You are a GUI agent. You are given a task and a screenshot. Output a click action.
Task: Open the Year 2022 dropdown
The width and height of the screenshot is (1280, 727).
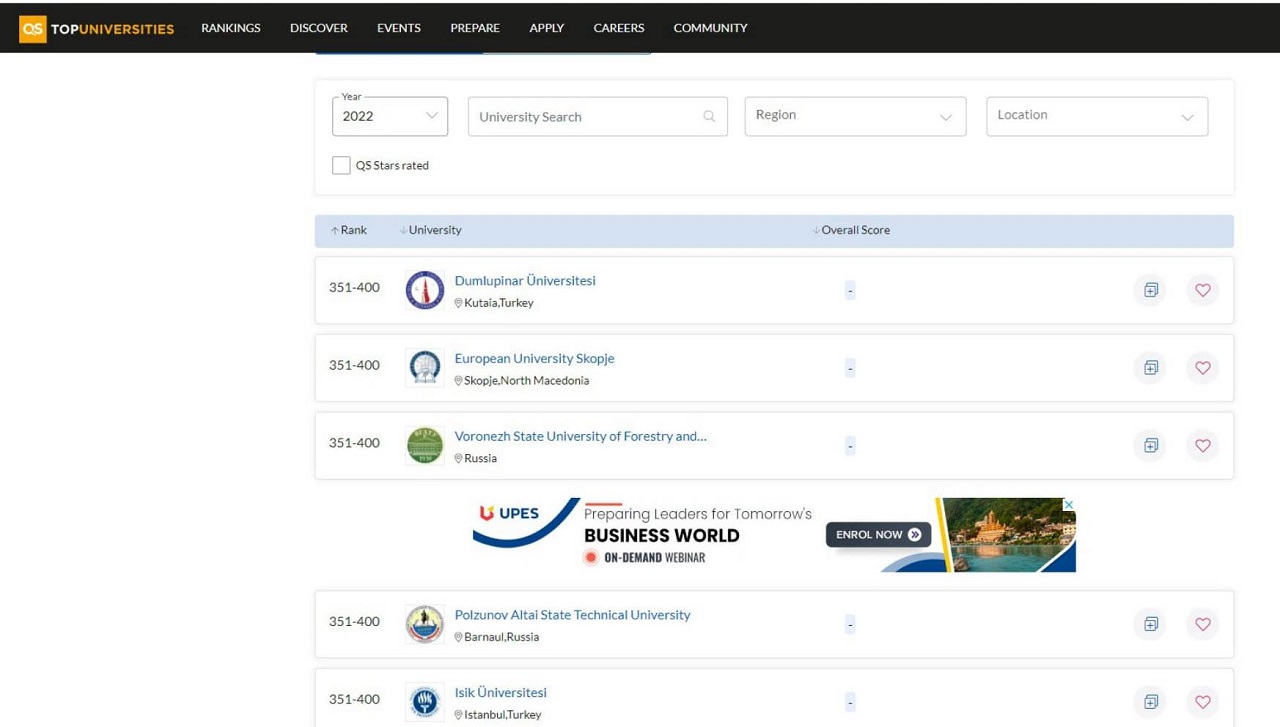click(390, 116)
